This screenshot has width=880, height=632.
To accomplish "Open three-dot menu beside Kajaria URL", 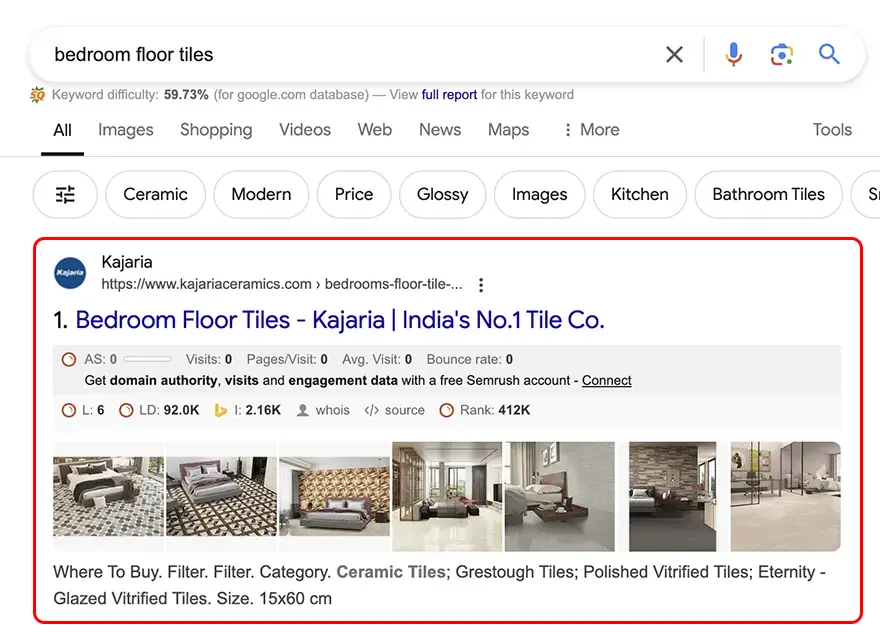I will pos(481,285).
